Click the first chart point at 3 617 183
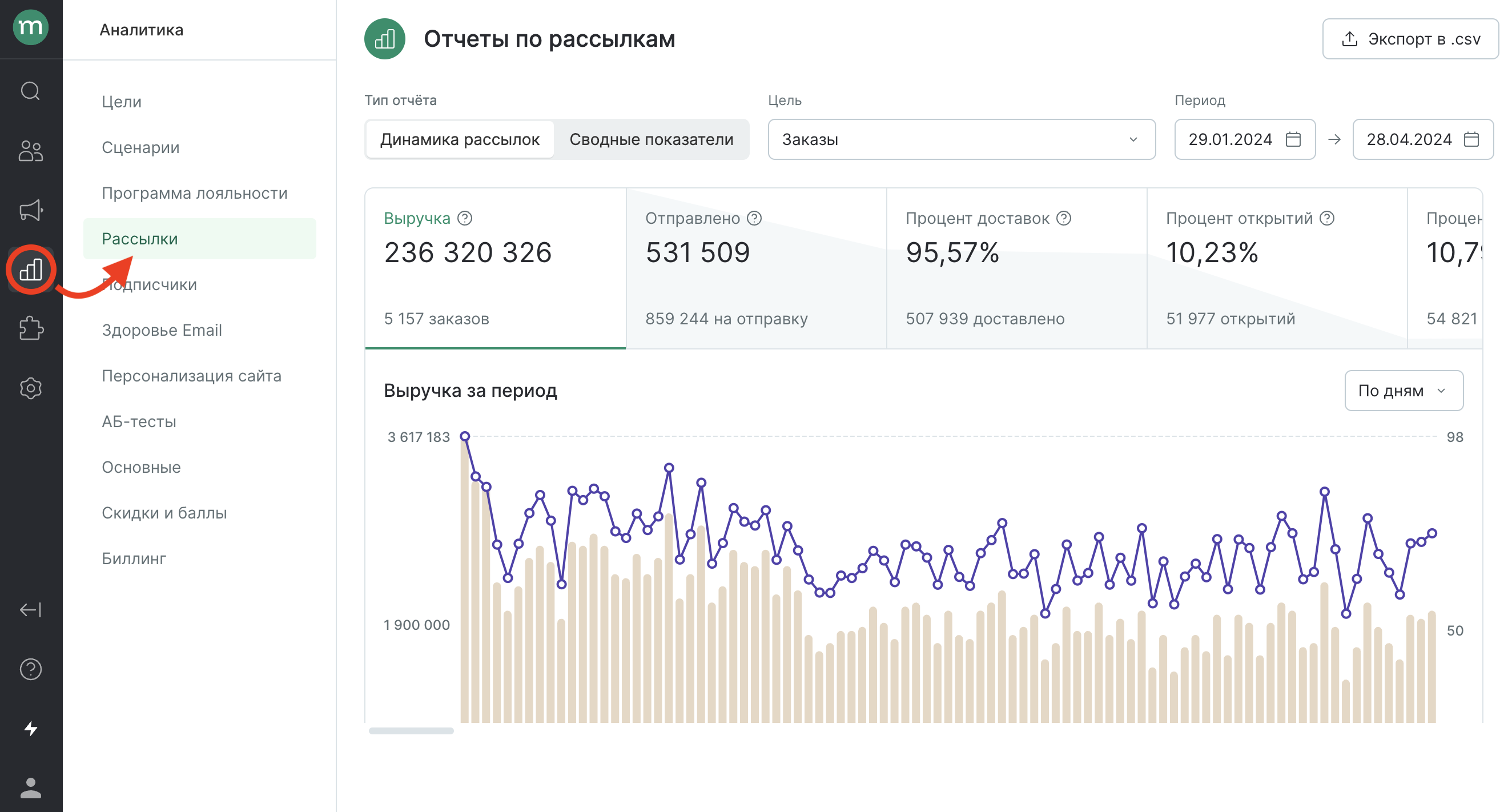 coord(465,436)
